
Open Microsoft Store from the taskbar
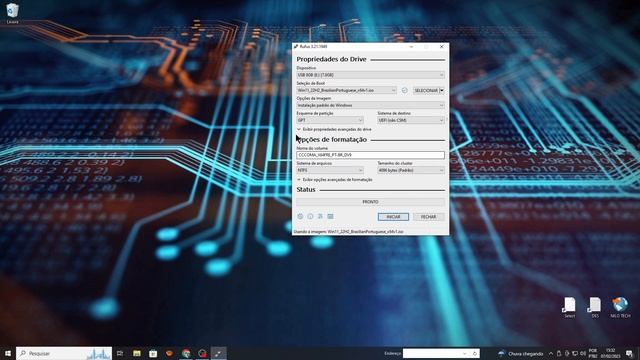[153, 353]
